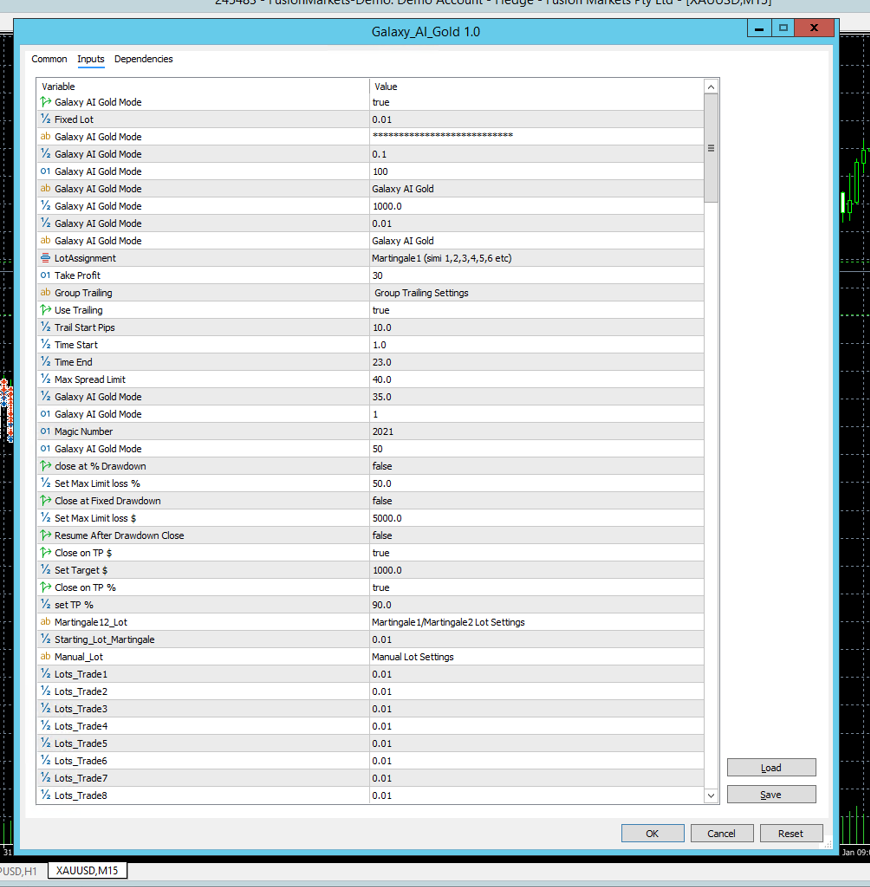
Task: Click the double icon beside Starting_Lot_Martingale
Action: coord(46,639)
